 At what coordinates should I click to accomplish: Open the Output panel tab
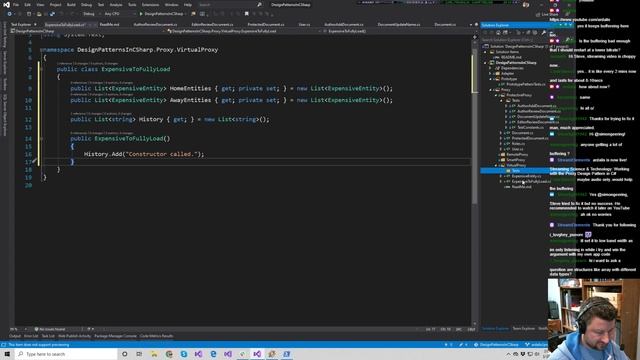[15, 336]
